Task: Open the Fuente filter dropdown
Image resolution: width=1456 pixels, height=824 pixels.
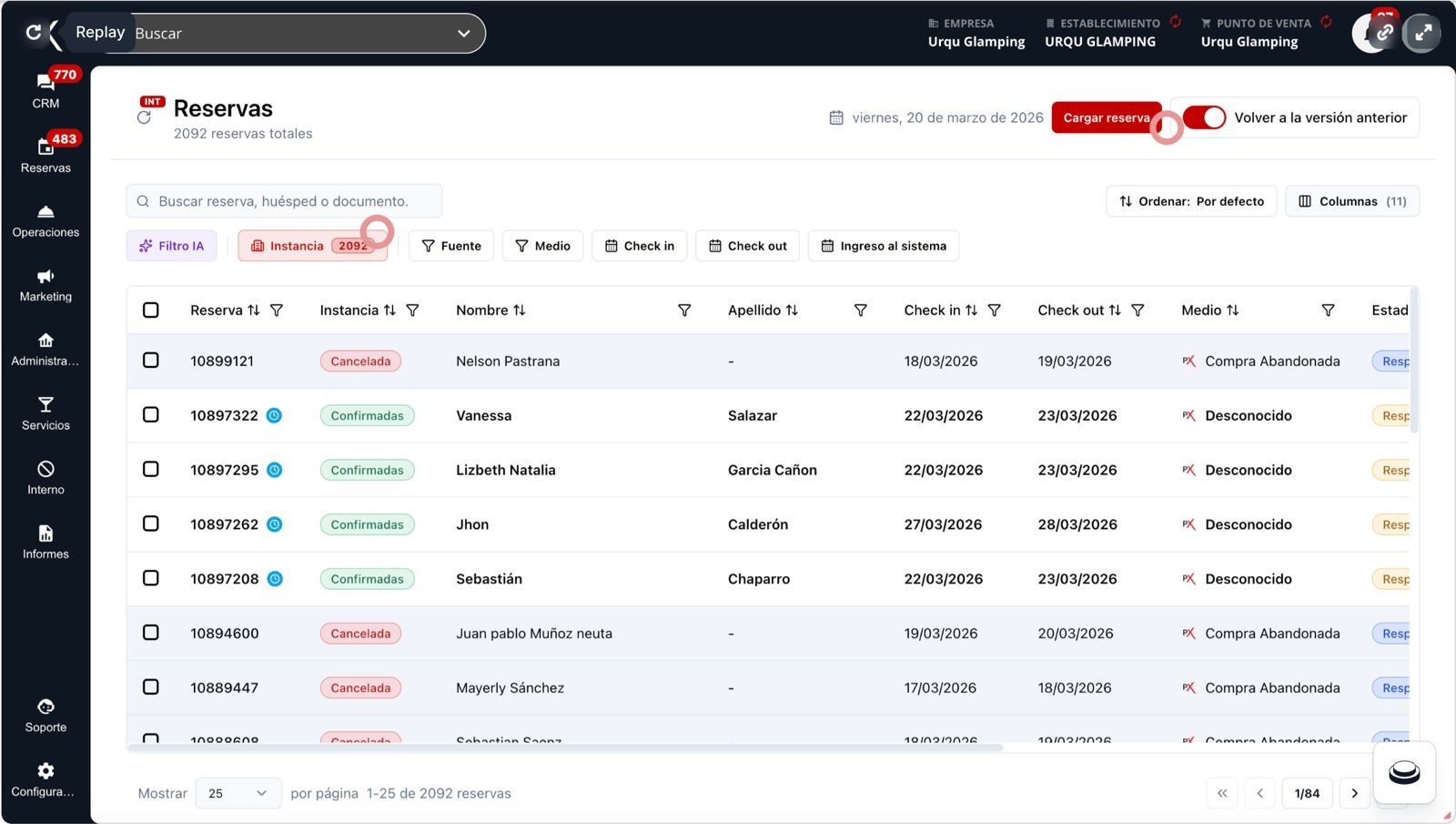Action: 451,246
